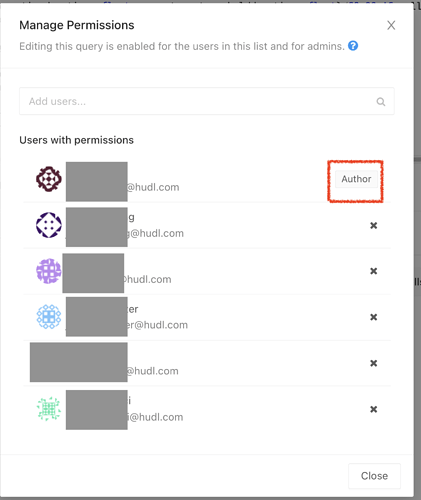
Task: Remove the user with green avatar
Action: pos(374,409)
